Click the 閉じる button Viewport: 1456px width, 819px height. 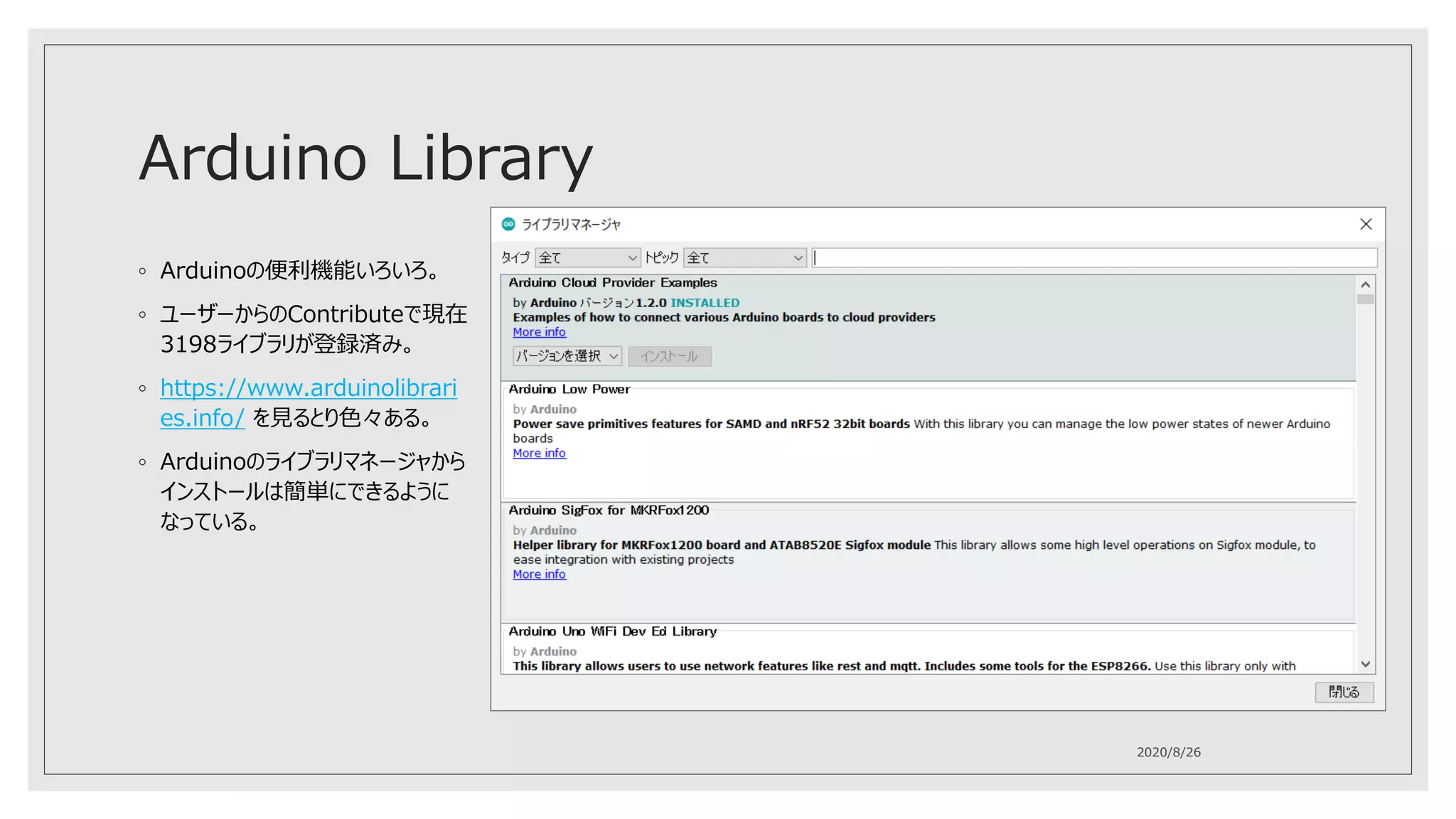click(x=1344, y=692)
